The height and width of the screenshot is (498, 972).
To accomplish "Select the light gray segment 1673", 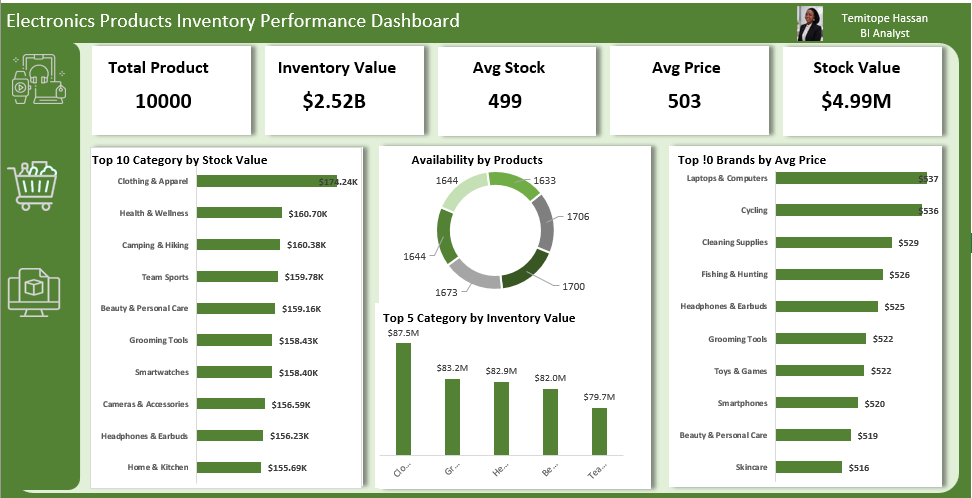I will (473, 275).
